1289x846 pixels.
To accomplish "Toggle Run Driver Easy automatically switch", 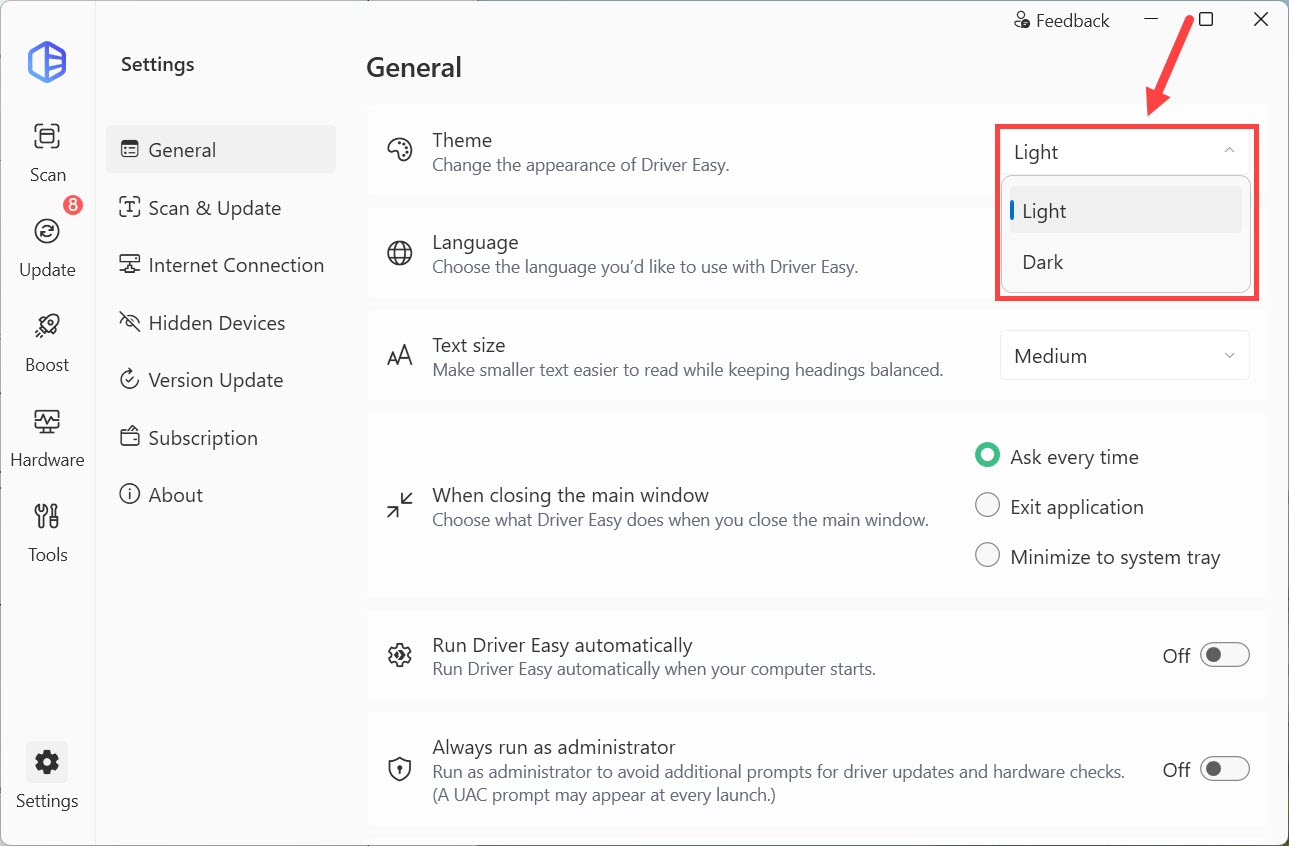I will [1225, 655].
